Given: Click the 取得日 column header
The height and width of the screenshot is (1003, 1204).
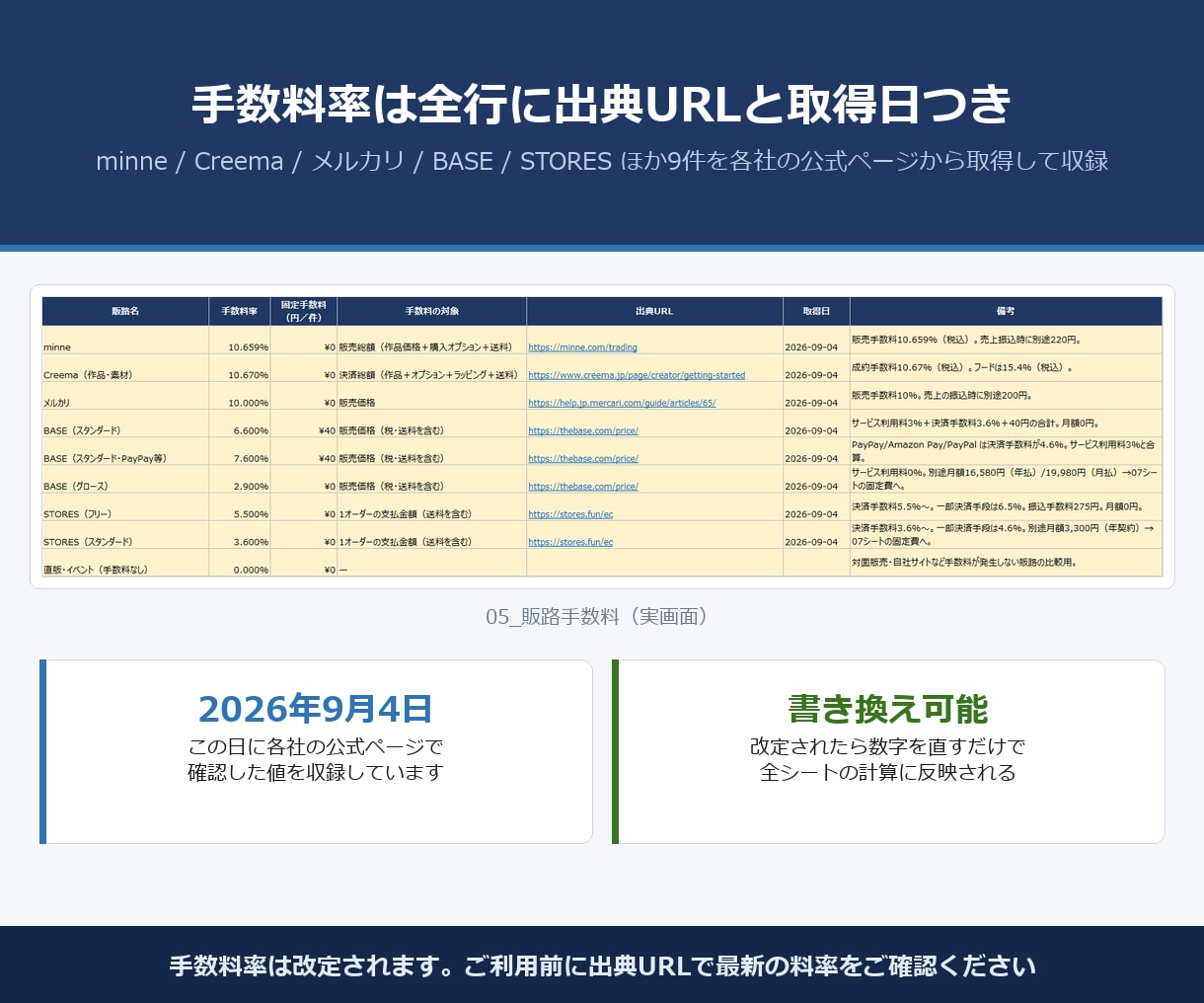Looking at the screenshot, I should (x=816, y=311).
